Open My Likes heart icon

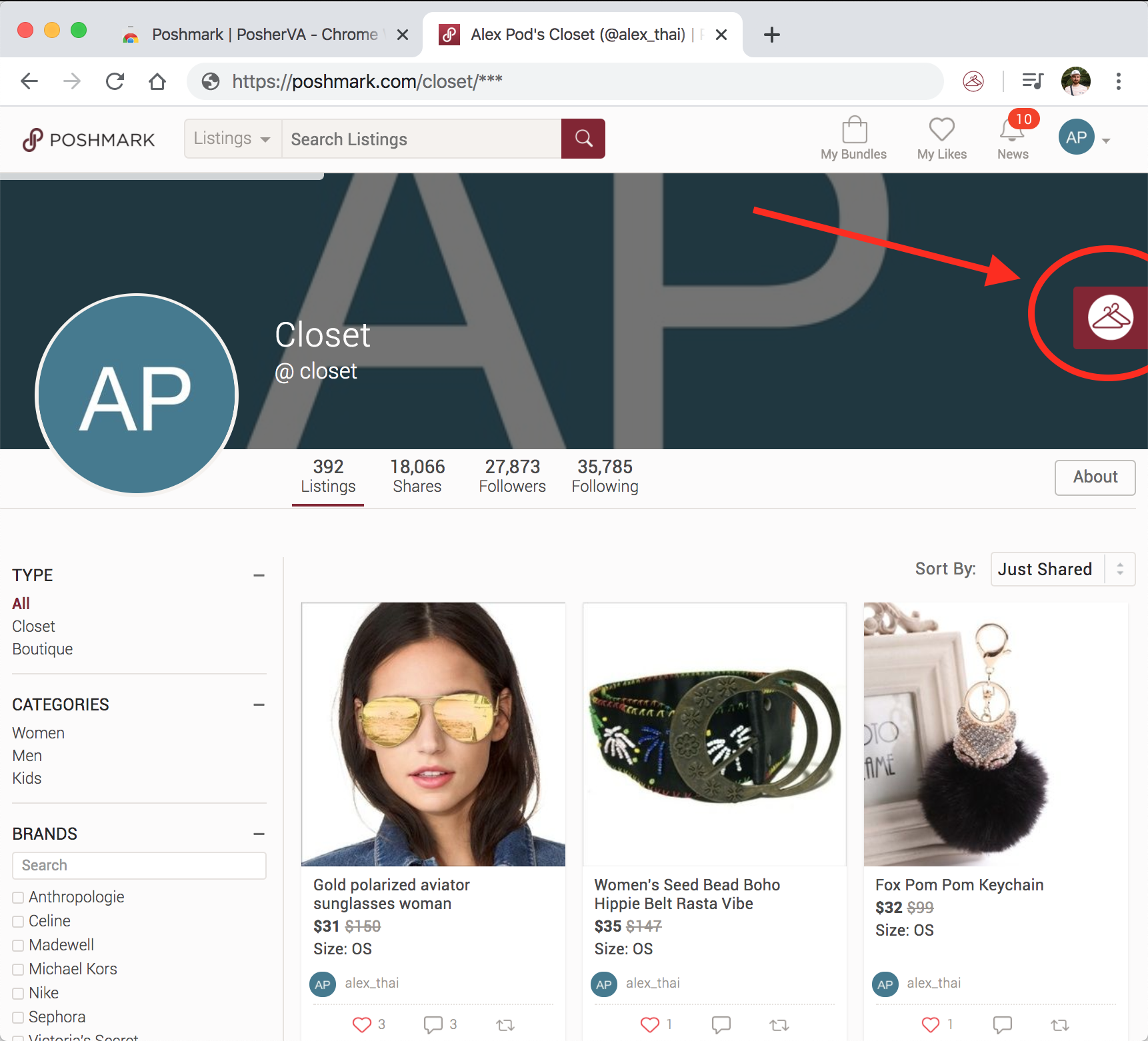(941, 131)
